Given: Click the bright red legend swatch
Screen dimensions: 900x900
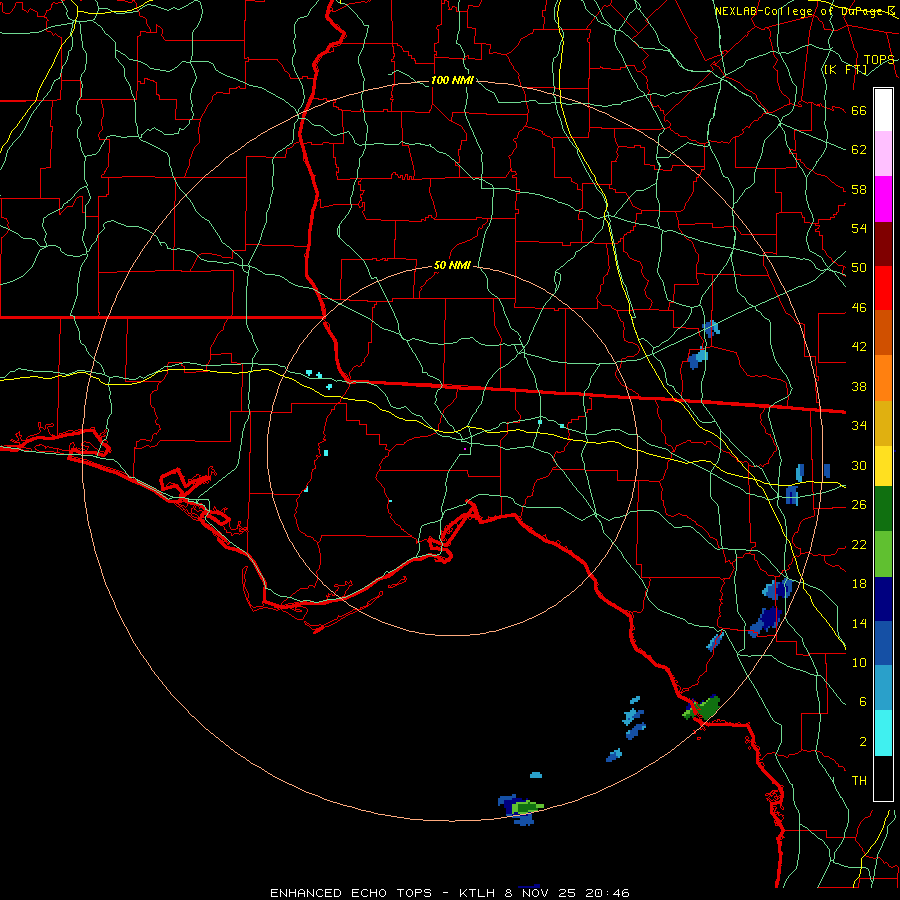Looking at the screenshot, I should (x=883, y=288).
